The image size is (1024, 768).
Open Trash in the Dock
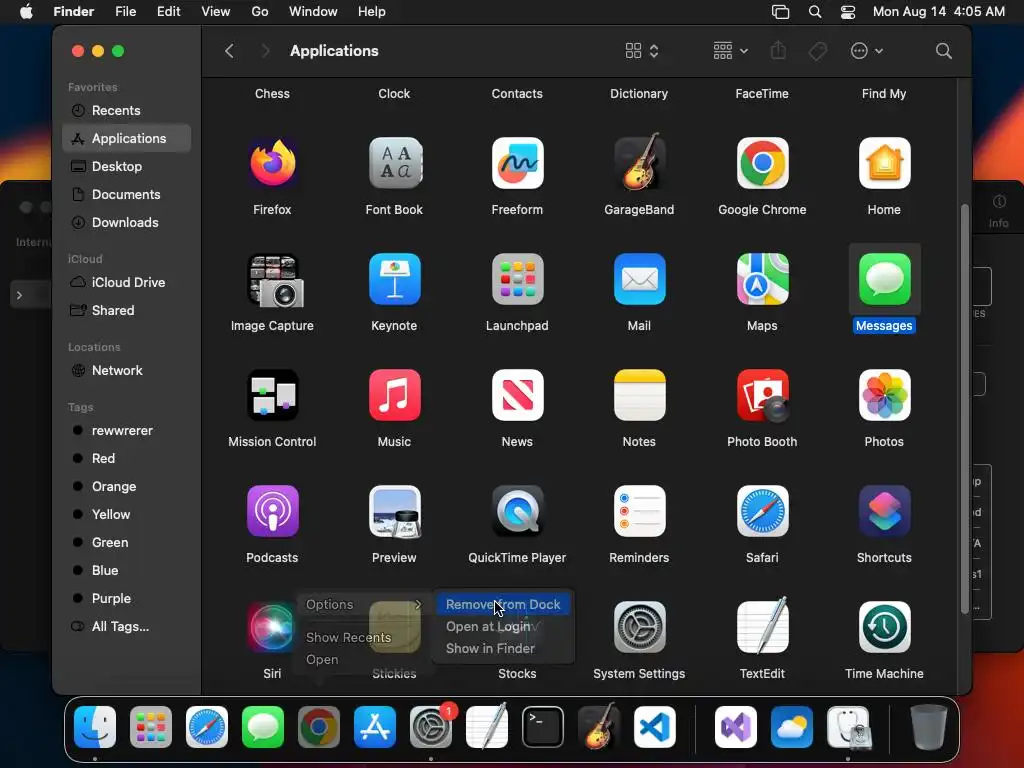coord(929,727)
